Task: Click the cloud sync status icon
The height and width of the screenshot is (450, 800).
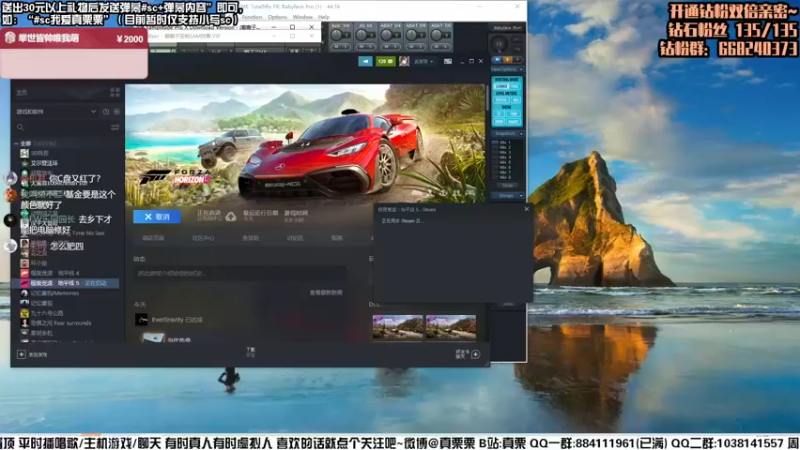Action: pos(231,217)
